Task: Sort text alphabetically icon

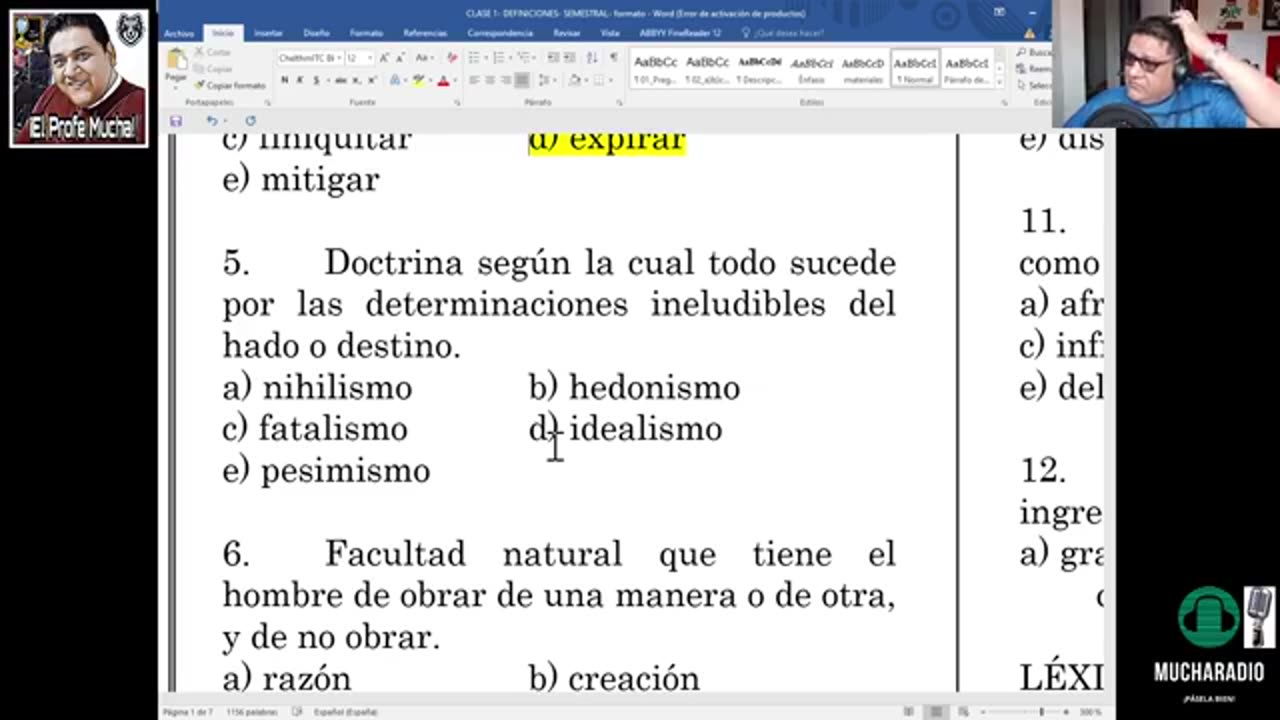Action: tap(592, 58)
